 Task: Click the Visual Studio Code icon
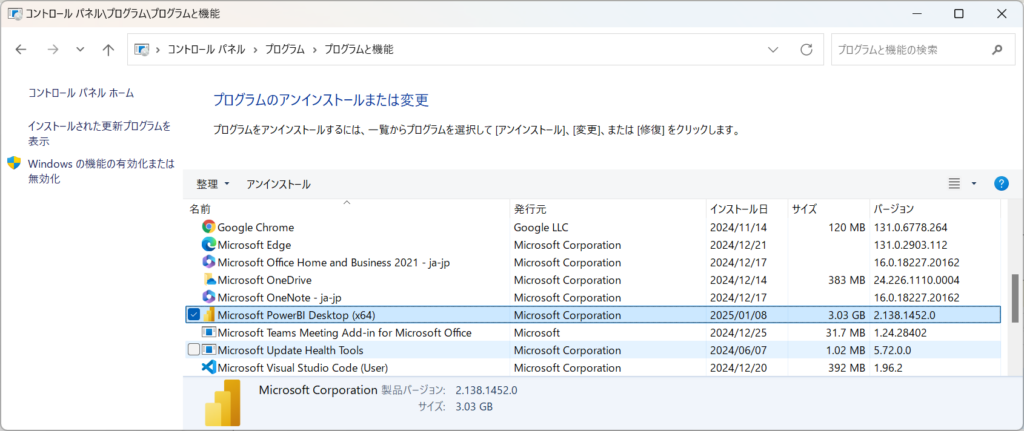[209, 368]
